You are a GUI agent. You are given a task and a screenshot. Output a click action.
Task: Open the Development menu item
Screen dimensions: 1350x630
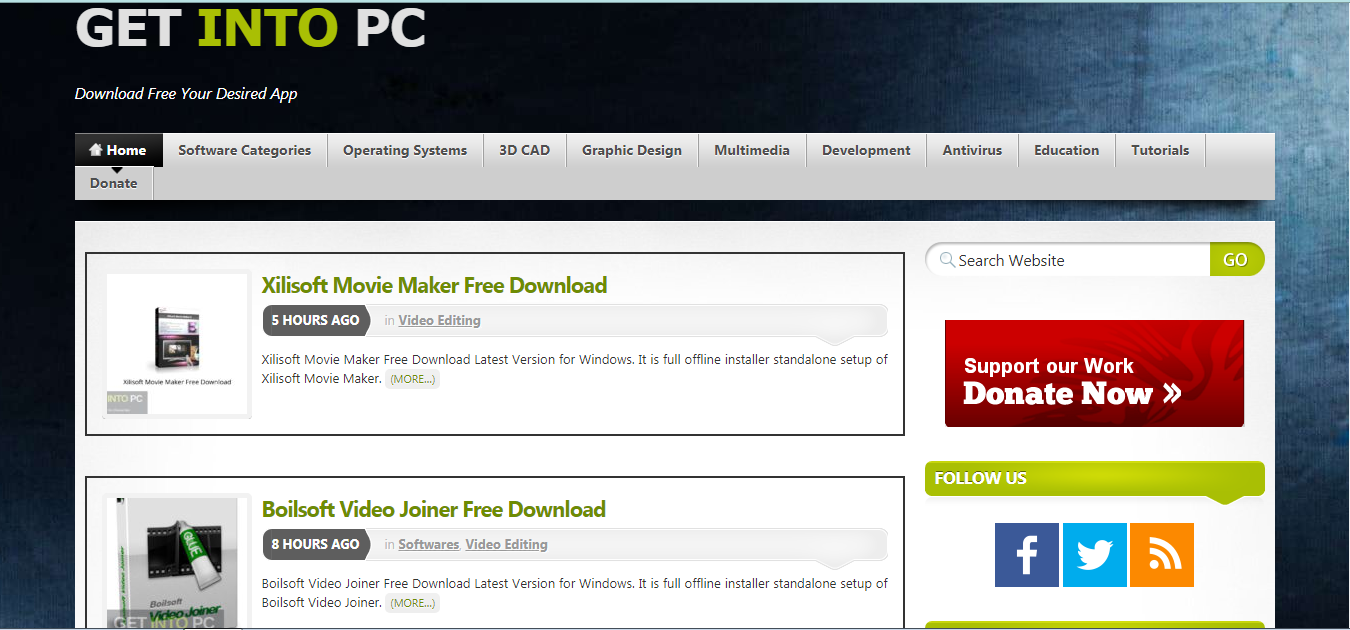tap(866, 150)
